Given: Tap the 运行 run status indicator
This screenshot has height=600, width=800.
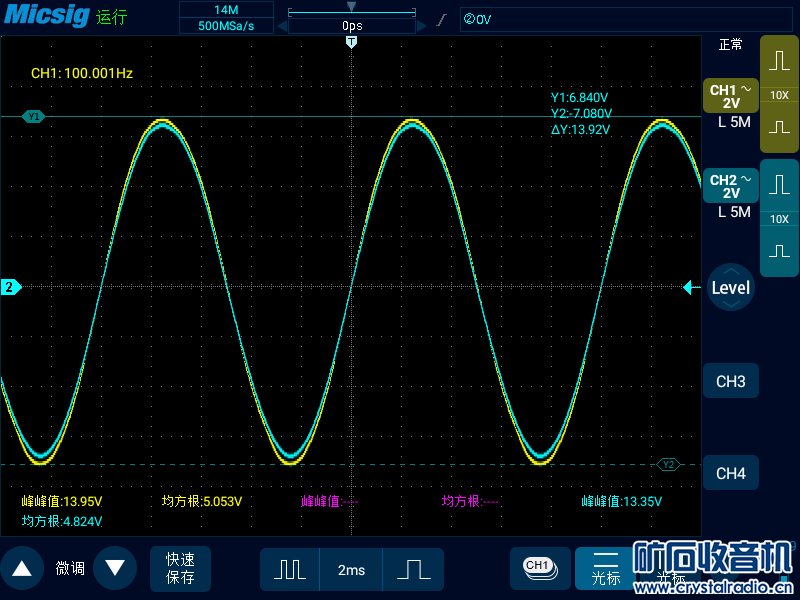Looking at the screenshot, I should pyautogui.click(x=111, y=17).
